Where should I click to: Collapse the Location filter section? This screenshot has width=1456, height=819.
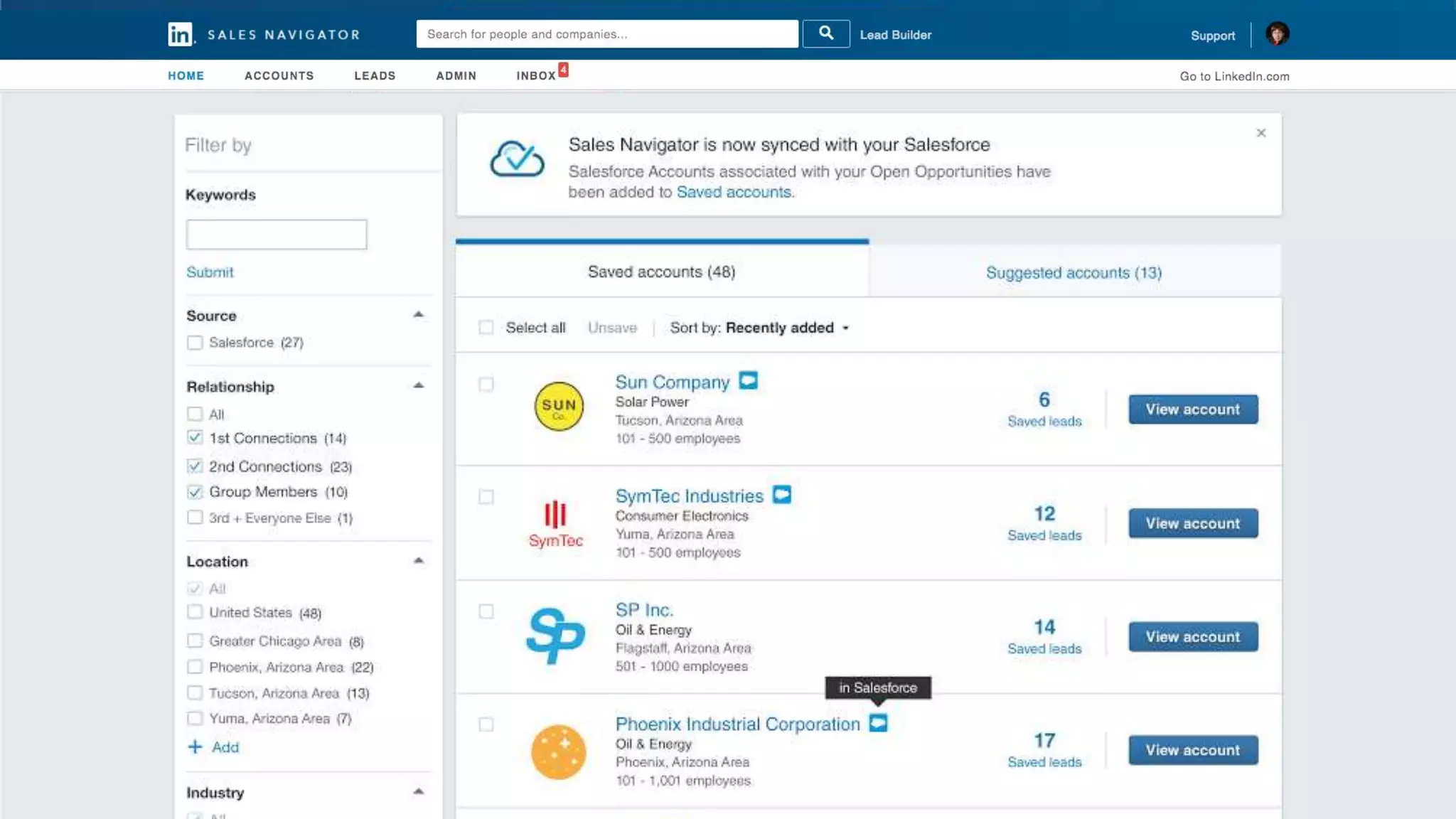[x=418, y=561]
